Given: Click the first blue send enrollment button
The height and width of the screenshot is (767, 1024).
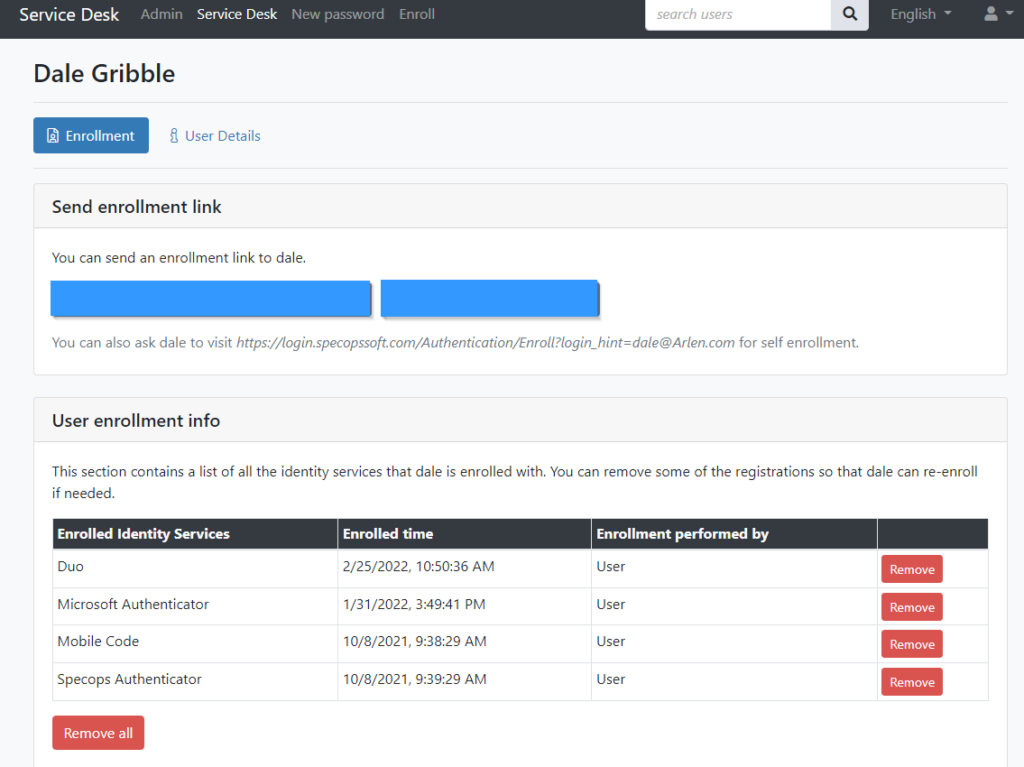Looking at the screenshot, I should click(210, 299).
